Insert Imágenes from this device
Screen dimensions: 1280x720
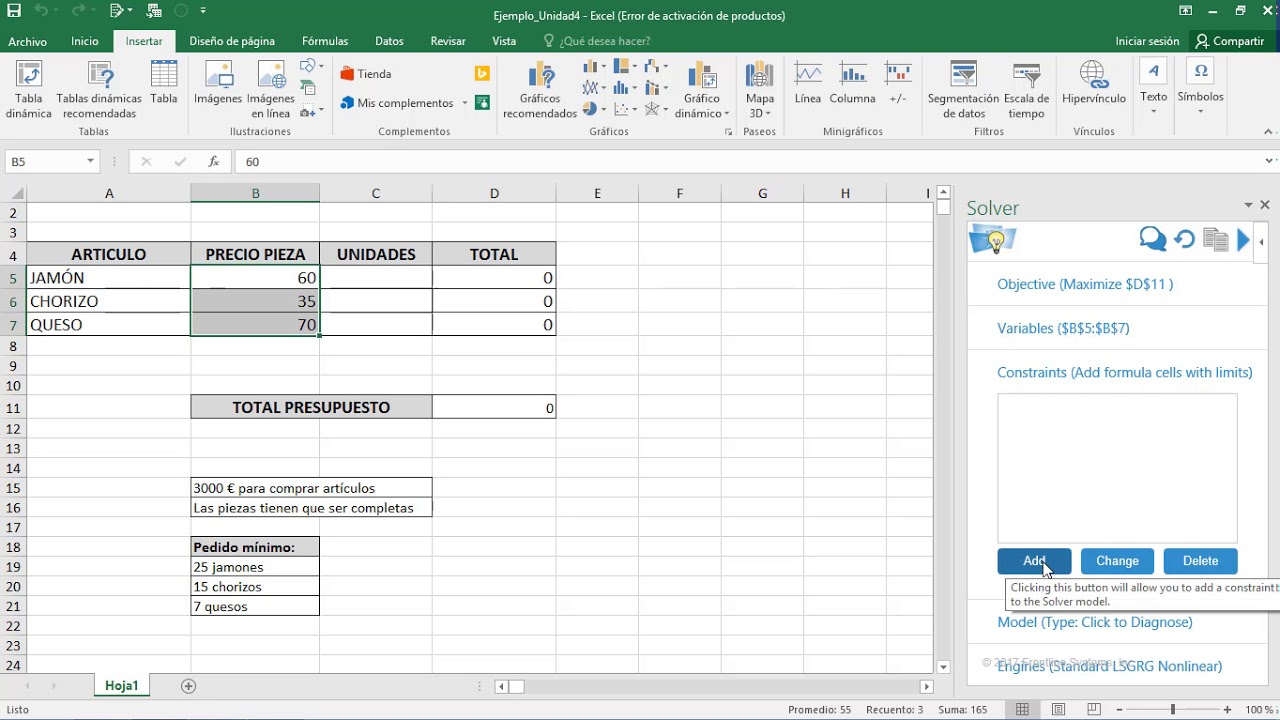218,83
